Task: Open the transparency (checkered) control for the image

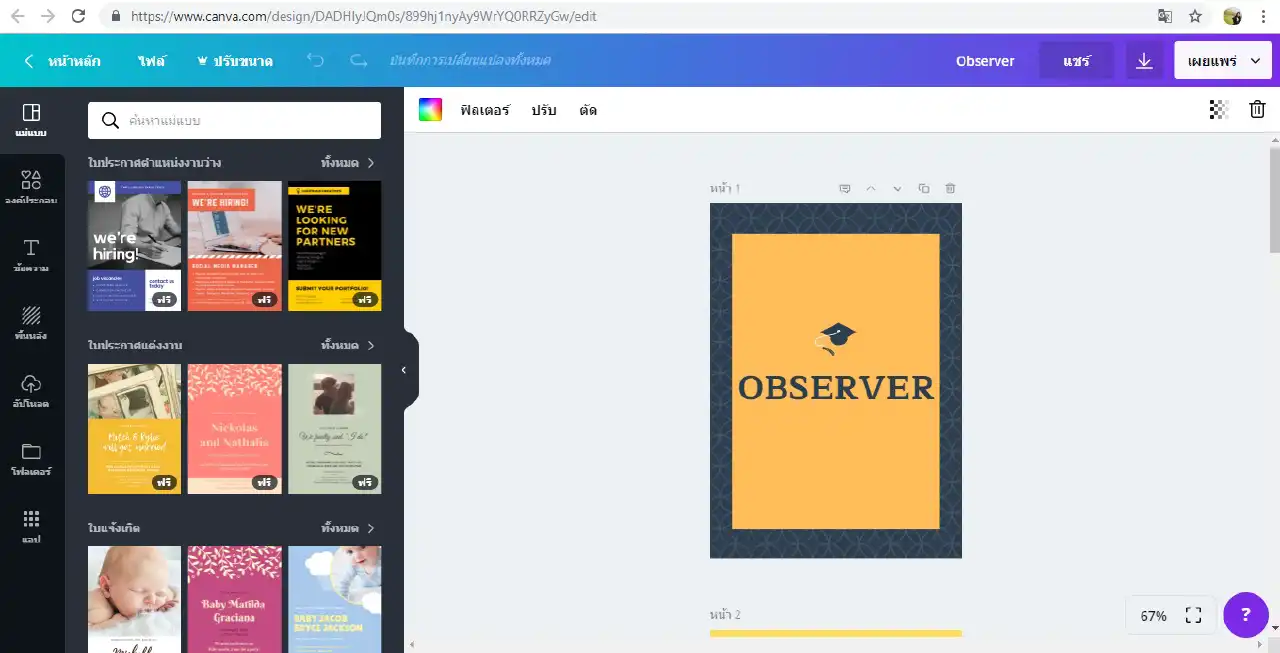Action: point(1218,109)
